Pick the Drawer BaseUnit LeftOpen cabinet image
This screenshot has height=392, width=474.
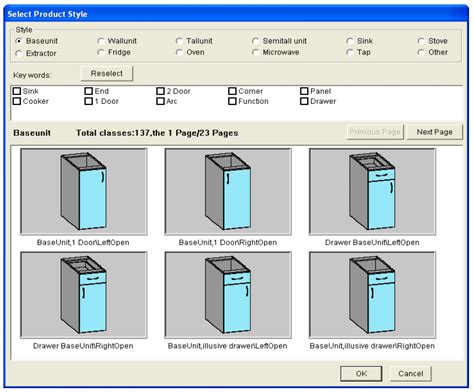372,192
